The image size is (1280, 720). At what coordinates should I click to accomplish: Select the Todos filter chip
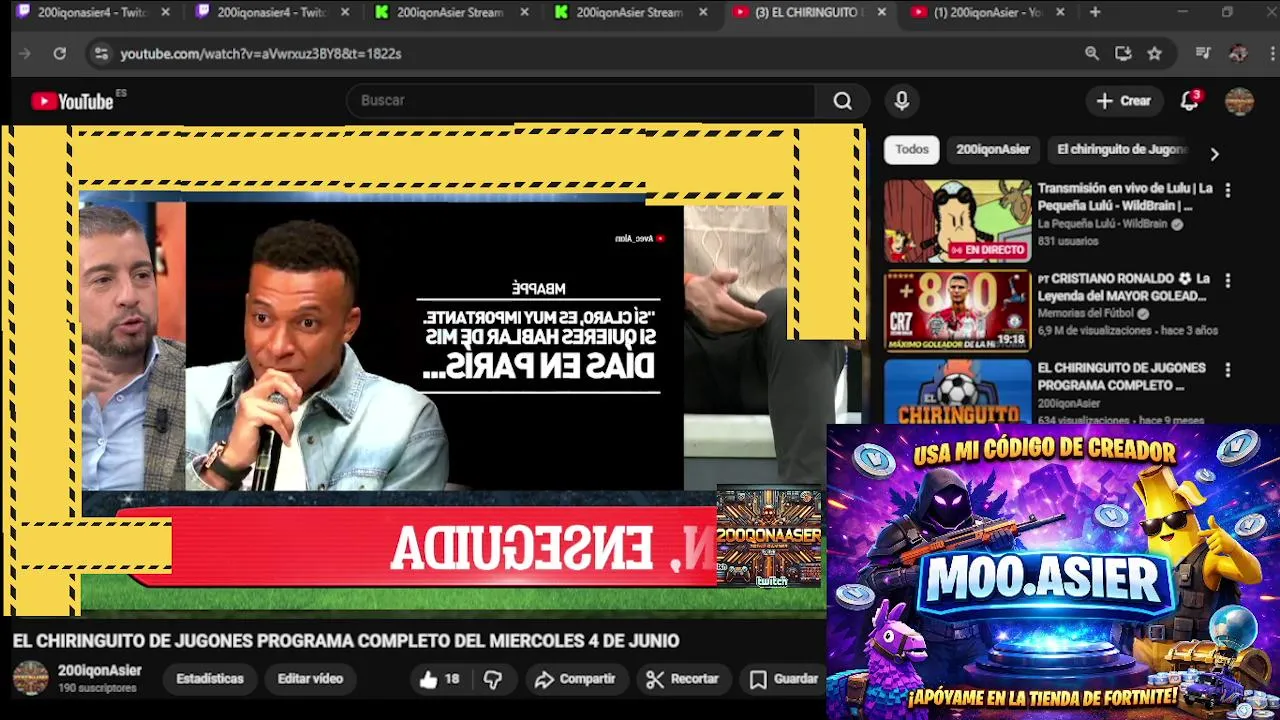912,149
